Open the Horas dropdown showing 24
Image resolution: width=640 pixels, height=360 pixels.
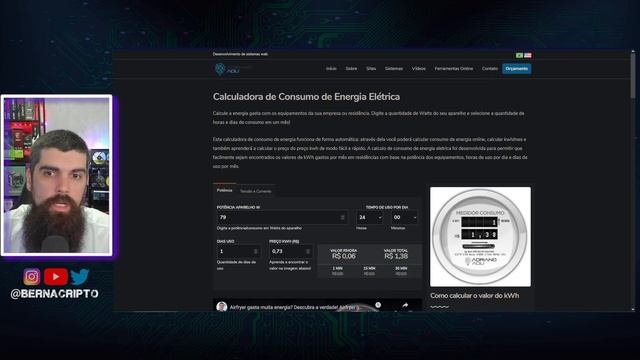[369, 218]
